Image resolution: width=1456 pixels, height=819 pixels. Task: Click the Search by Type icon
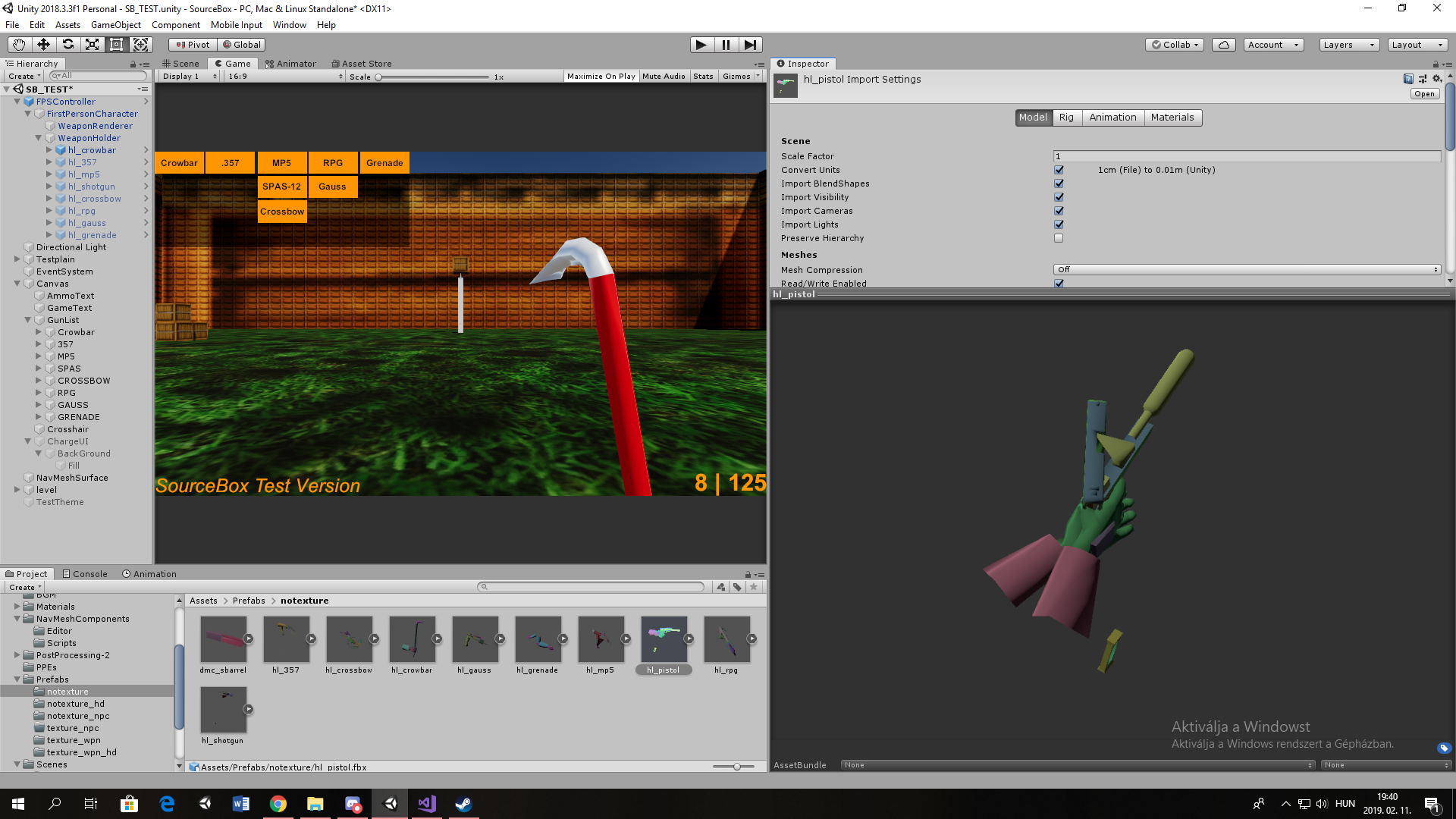720,587
